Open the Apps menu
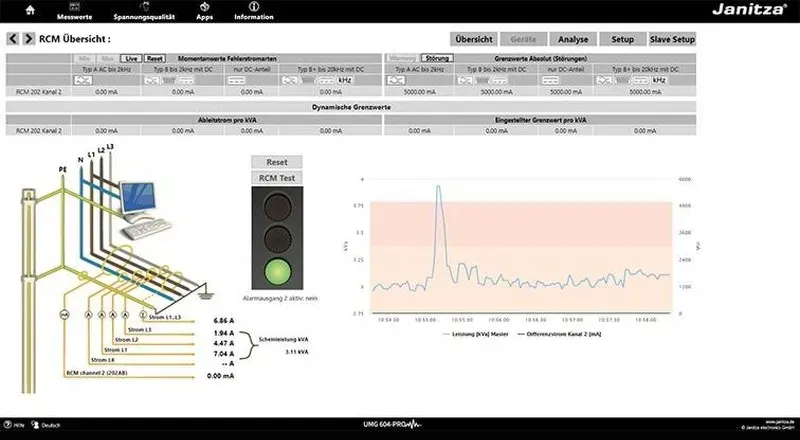800x440 pixels. click(x=205, y=11)
